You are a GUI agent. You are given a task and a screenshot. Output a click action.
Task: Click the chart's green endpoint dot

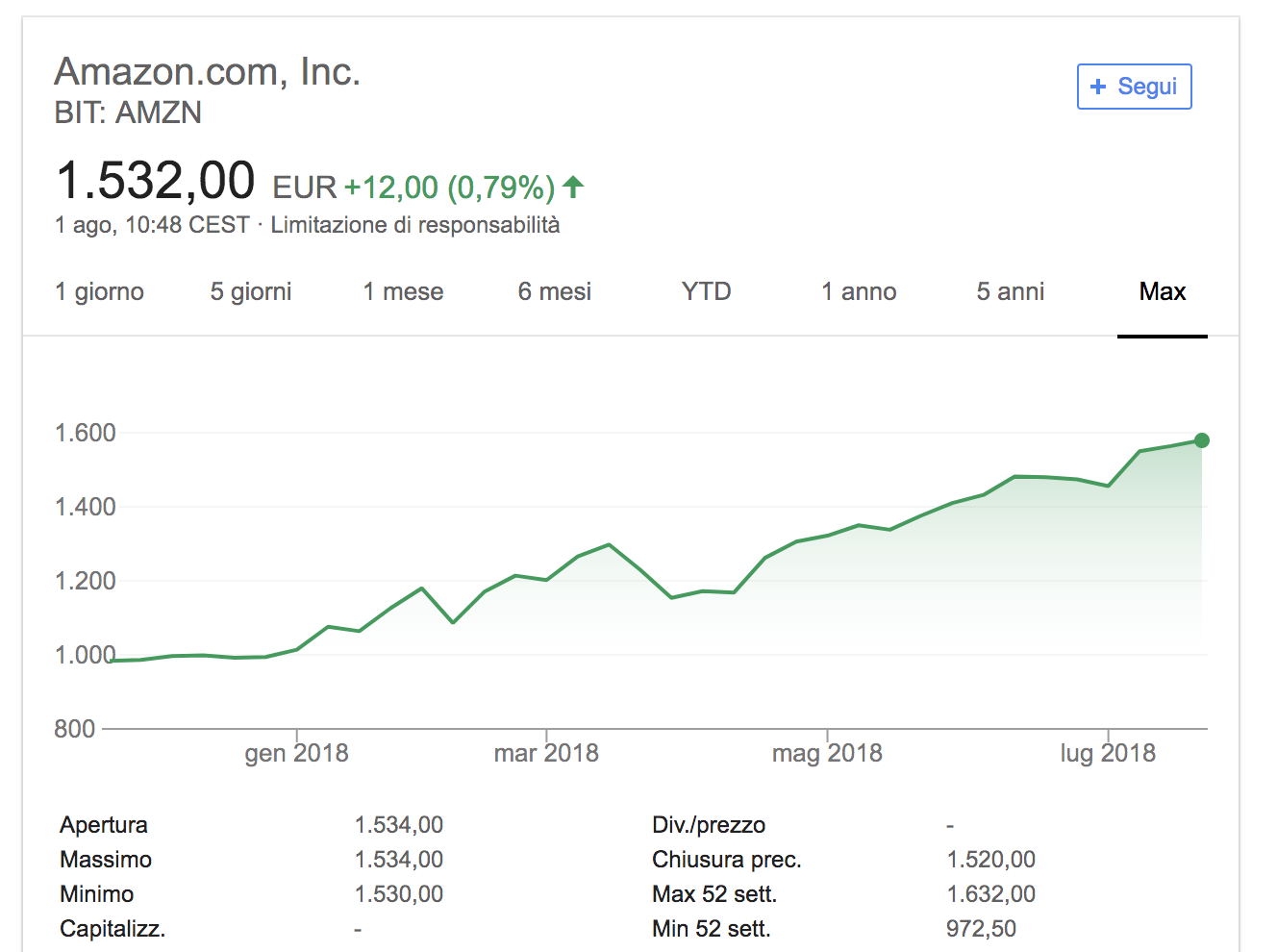pyautogui.click(x=1201, y=440)
